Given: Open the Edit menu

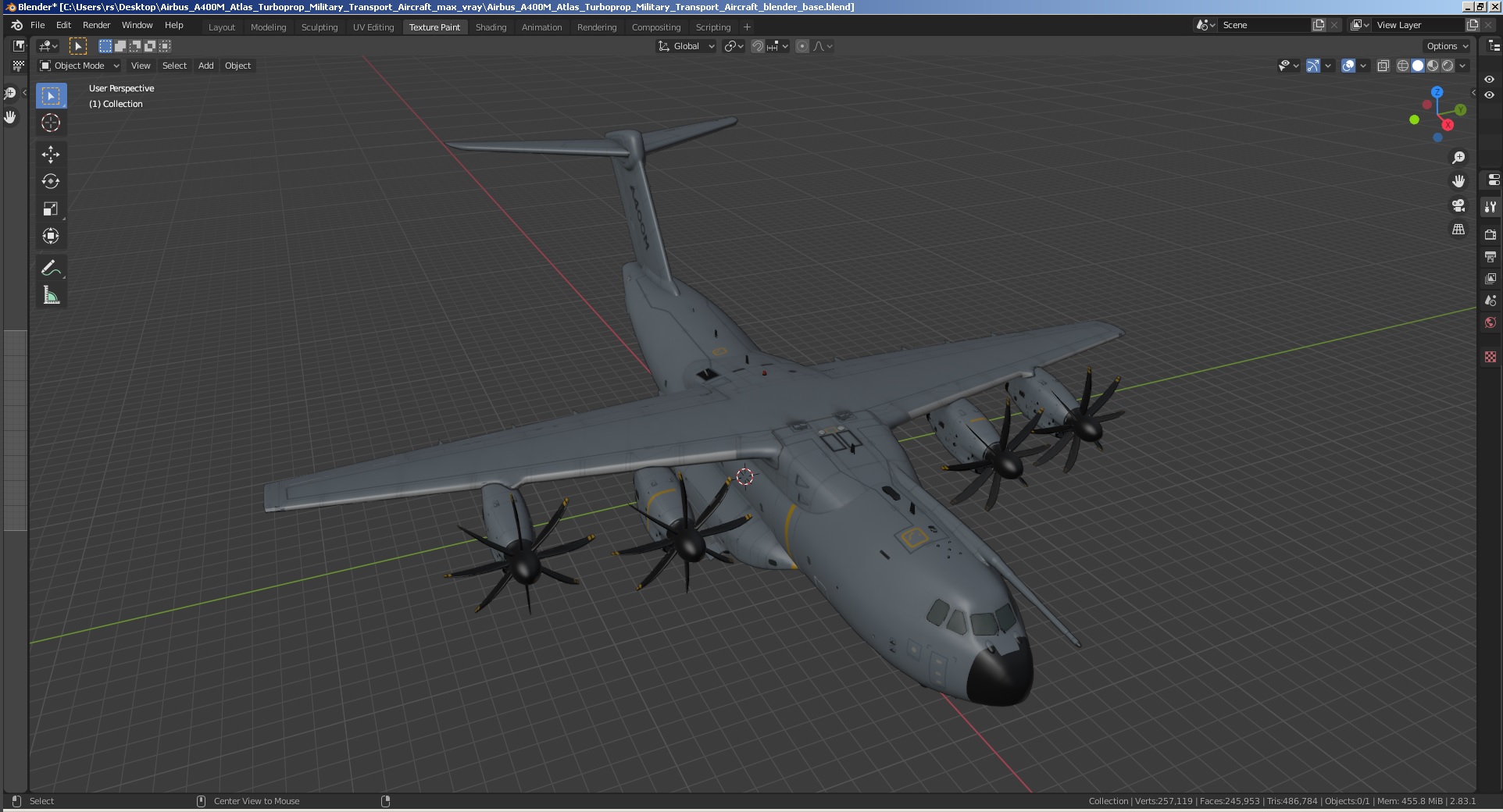Looking at the screenshot, I should tap(63, 25).
